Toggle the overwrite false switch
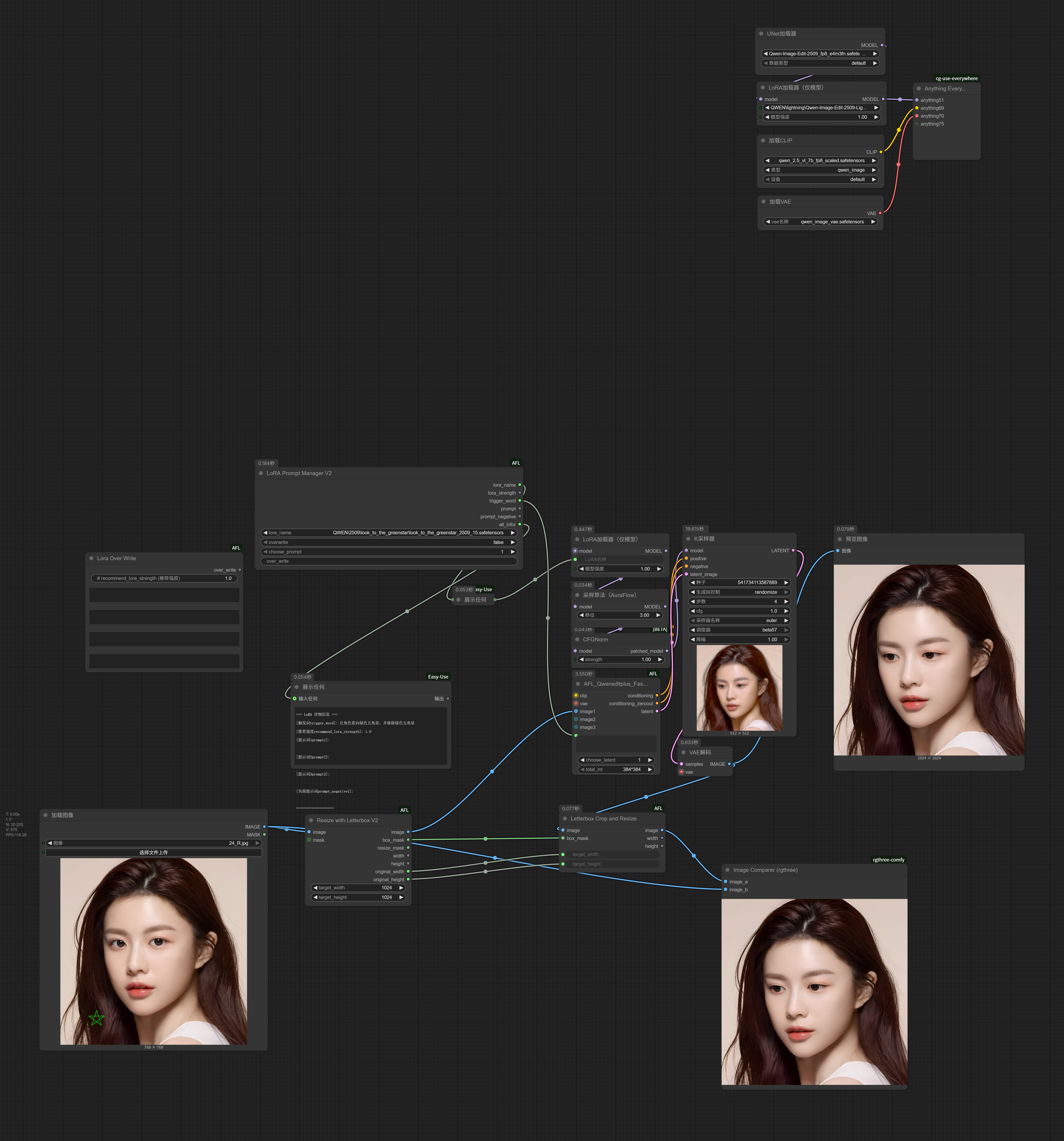1064x1141 pixels. point(389,542)
